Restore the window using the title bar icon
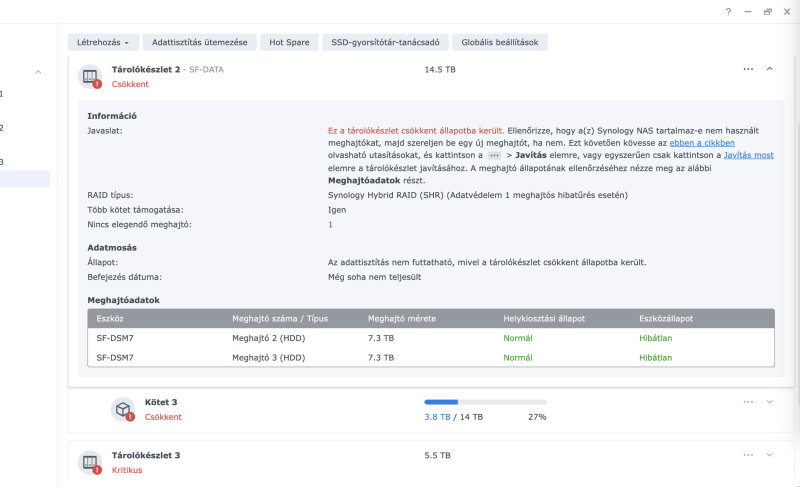The height and width of the screenshot is (487, 800). point(767,11)
